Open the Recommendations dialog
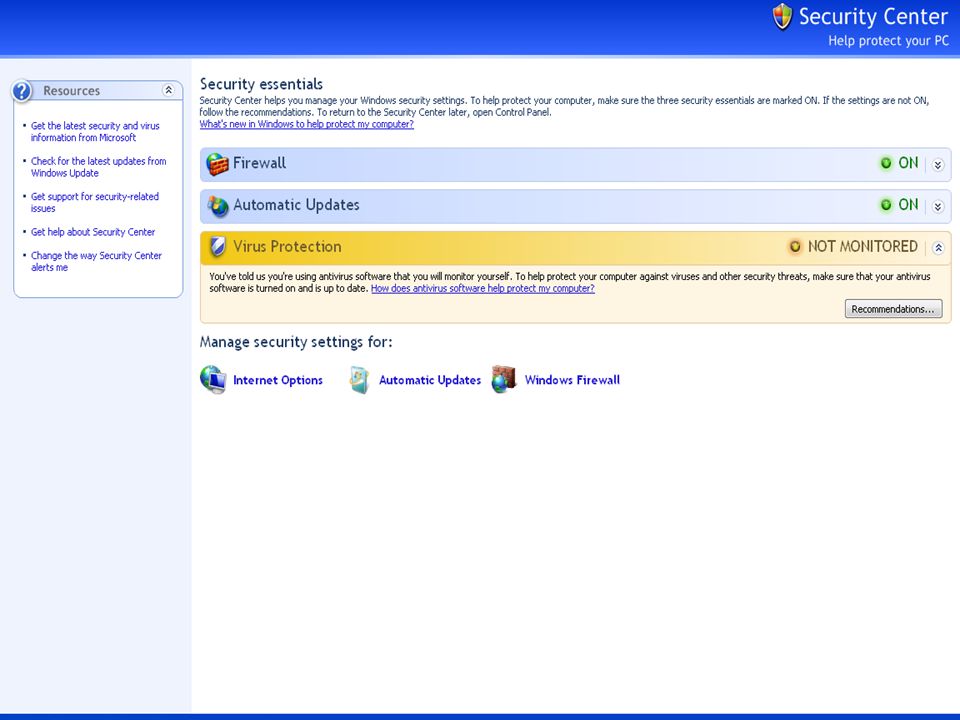This screenshot has height=720, width=960. point(893,309)
